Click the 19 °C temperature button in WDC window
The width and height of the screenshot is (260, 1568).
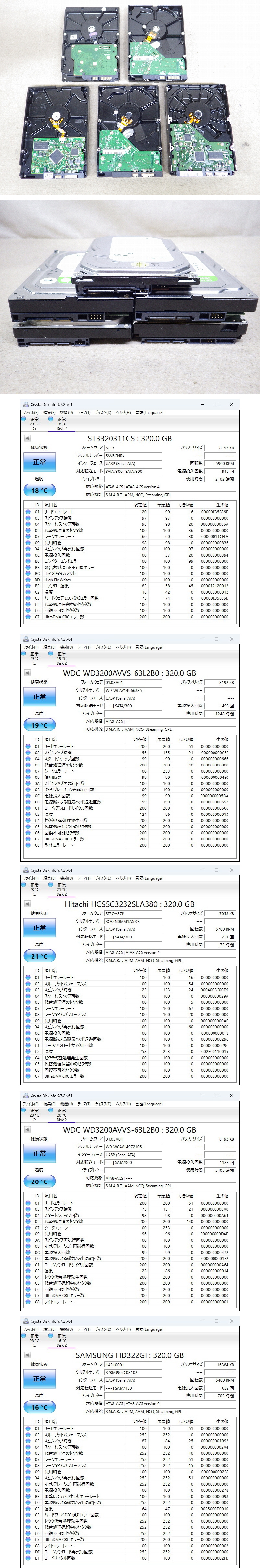(40, 725)
